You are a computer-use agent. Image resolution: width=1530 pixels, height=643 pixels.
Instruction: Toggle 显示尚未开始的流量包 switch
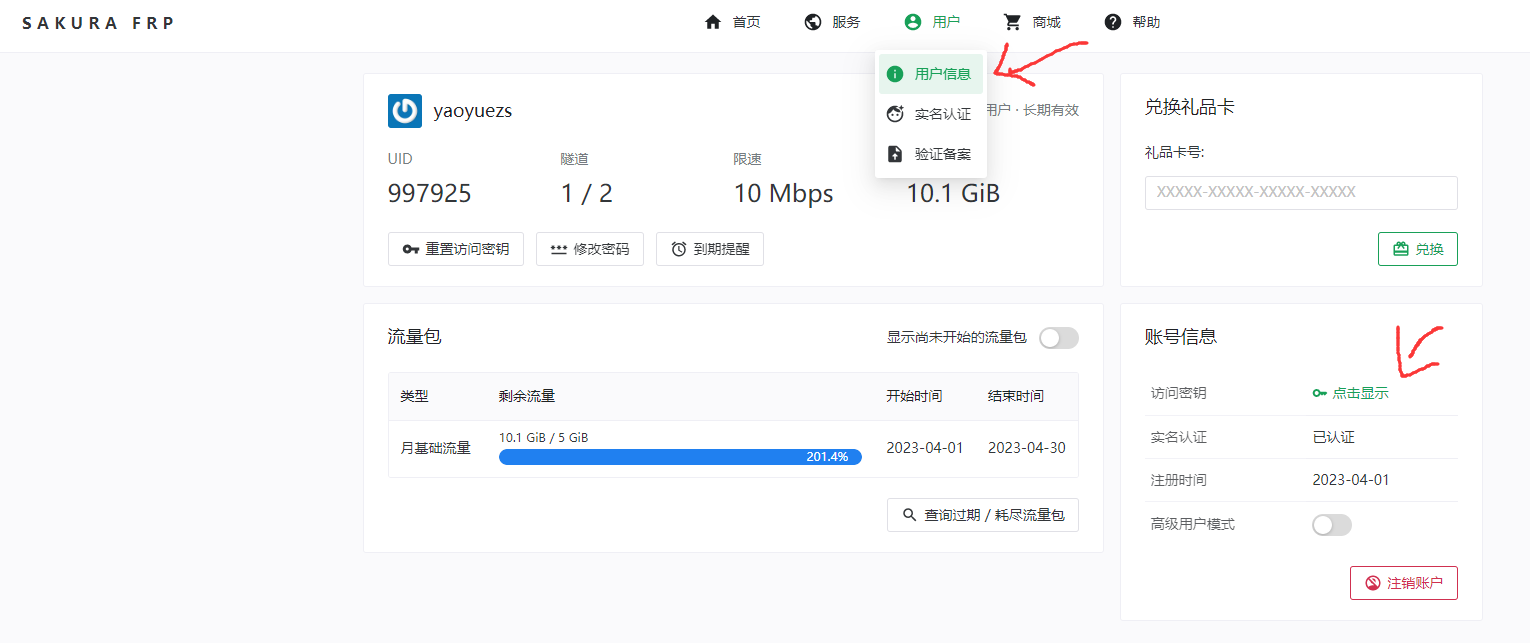1059,338
